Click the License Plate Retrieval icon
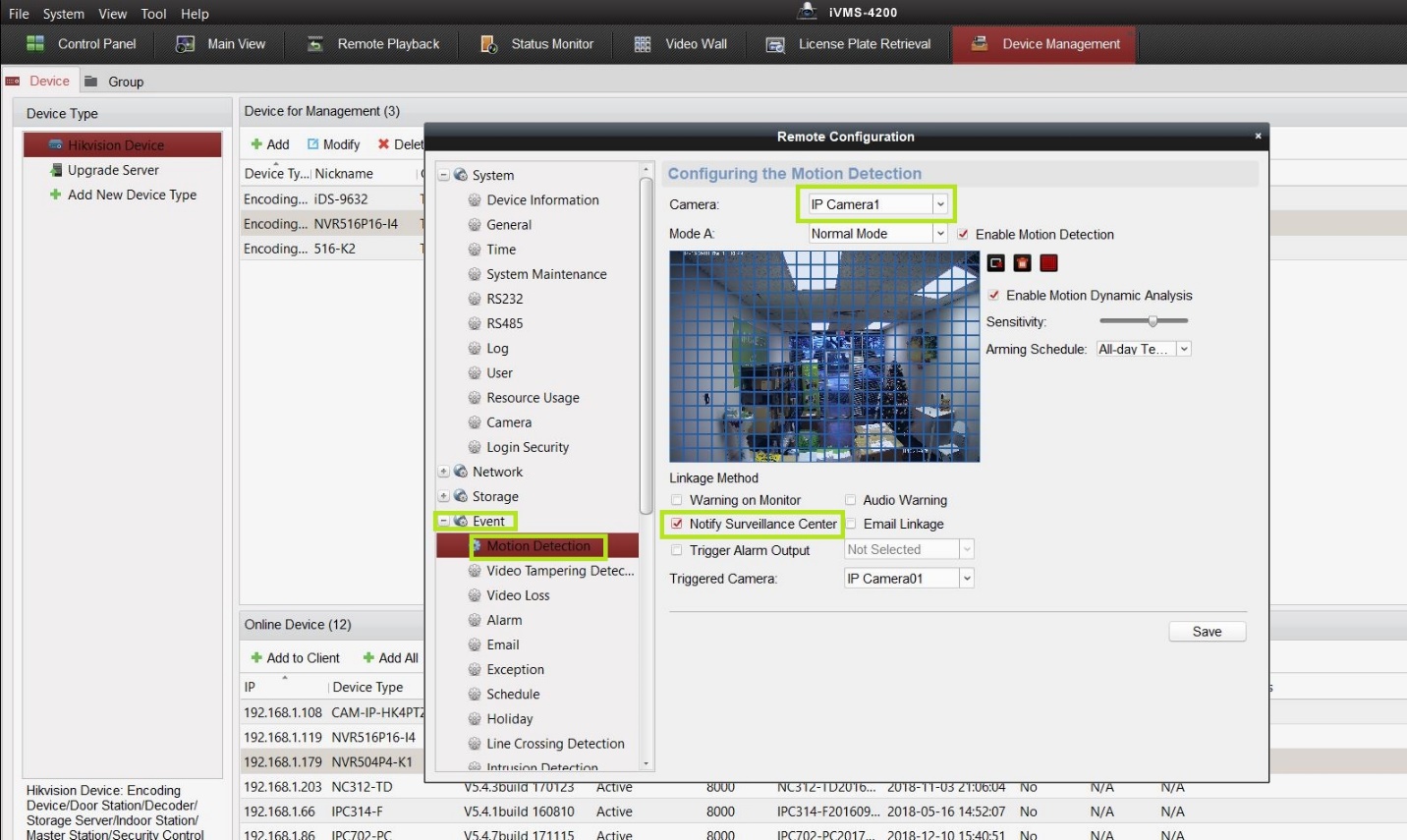 pyautogui.click(x=775, y=44)
